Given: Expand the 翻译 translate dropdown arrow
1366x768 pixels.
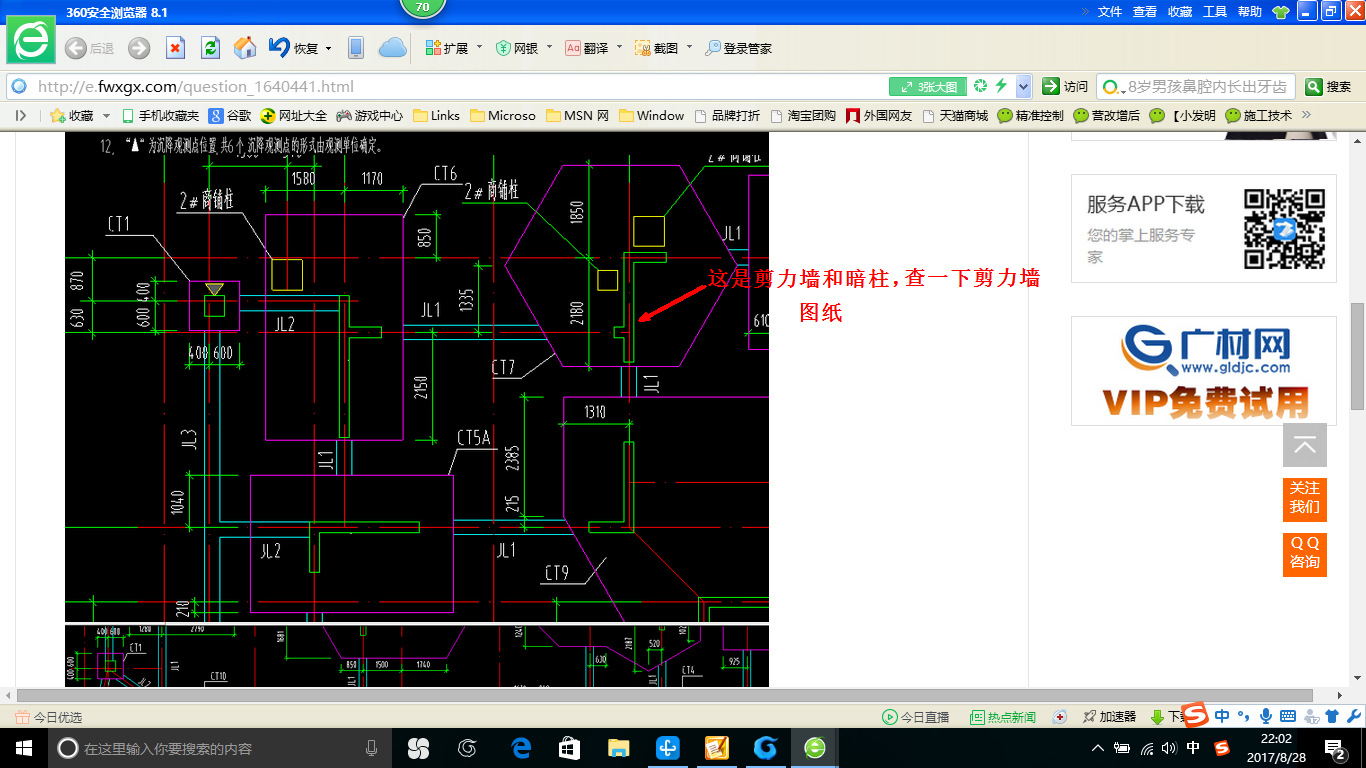Looking at the screenshot, I should click(620, 48).
